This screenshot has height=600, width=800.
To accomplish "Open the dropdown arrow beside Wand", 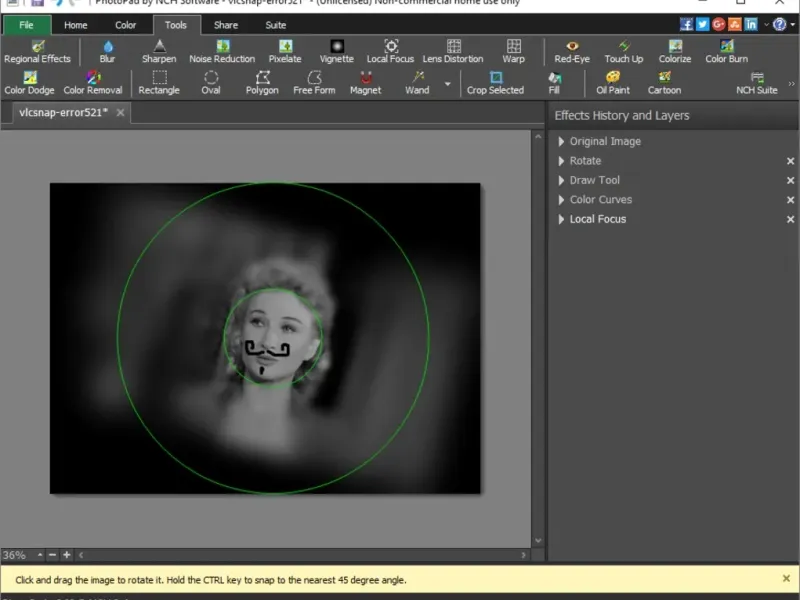I will (x=447, y=85).
